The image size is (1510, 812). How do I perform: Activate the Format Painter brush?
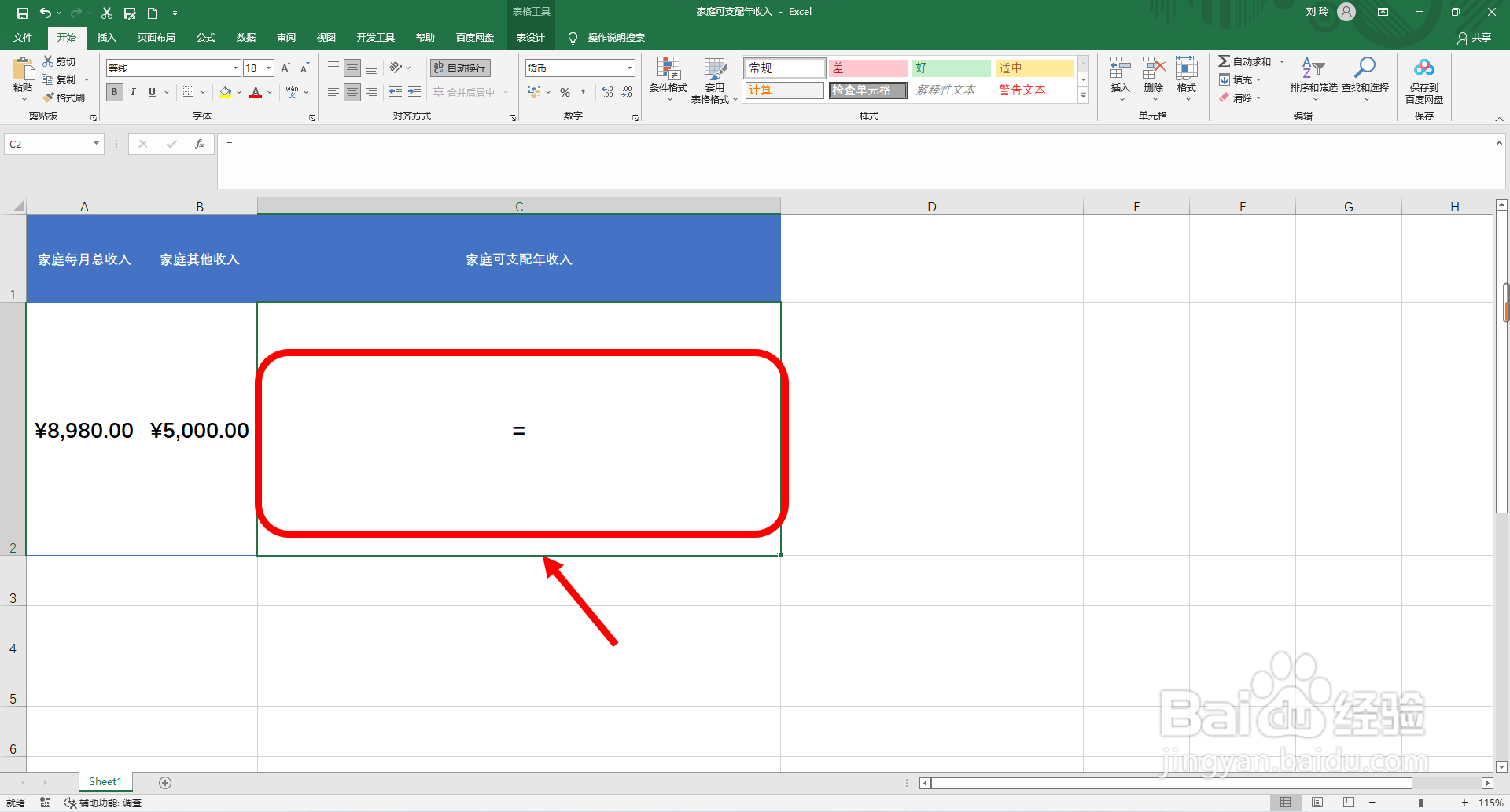point(49,97)
